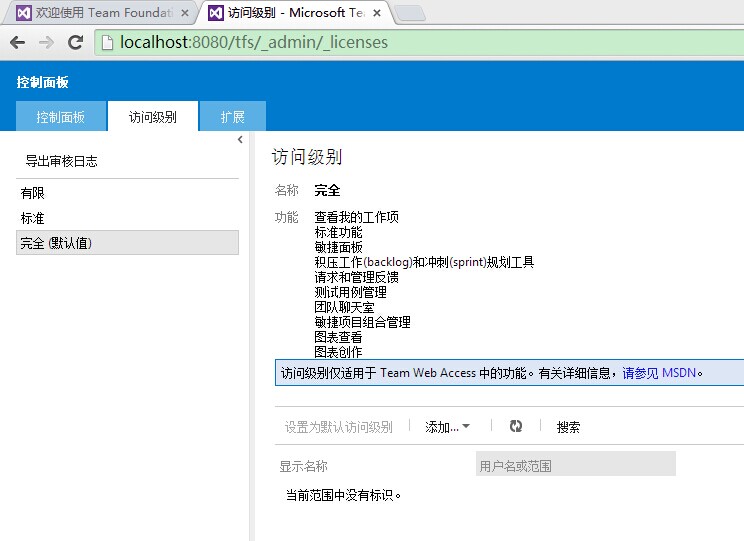Click the Visual Studio icon on the 访问级别 tab
The height and width of the screenshot is (541, 744).
point(215,13)
